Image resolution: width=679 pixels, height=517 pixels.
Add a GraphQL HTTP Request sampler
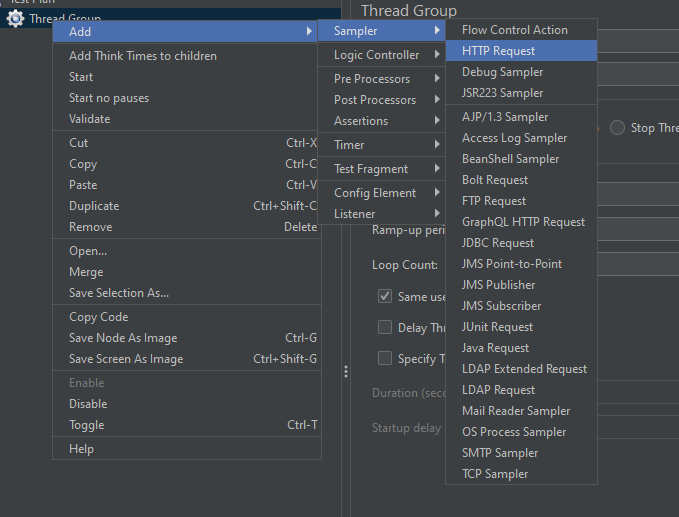coord(521,222)
